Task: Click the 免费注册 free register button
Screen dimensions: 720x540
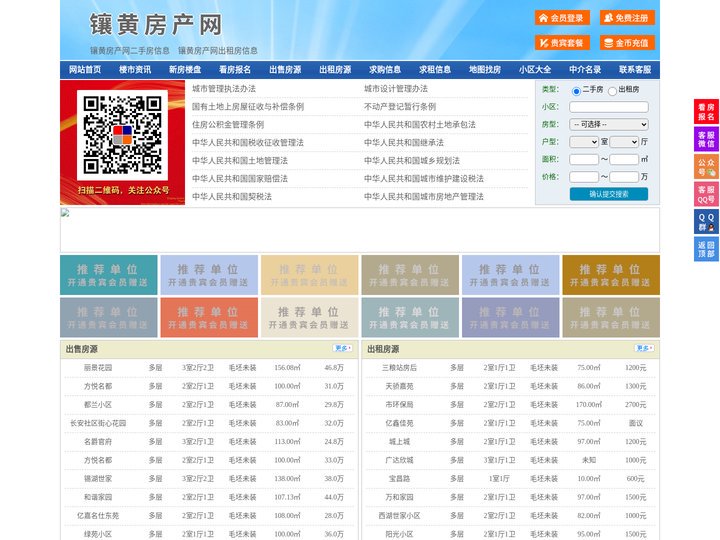Action: coord(627,18)
